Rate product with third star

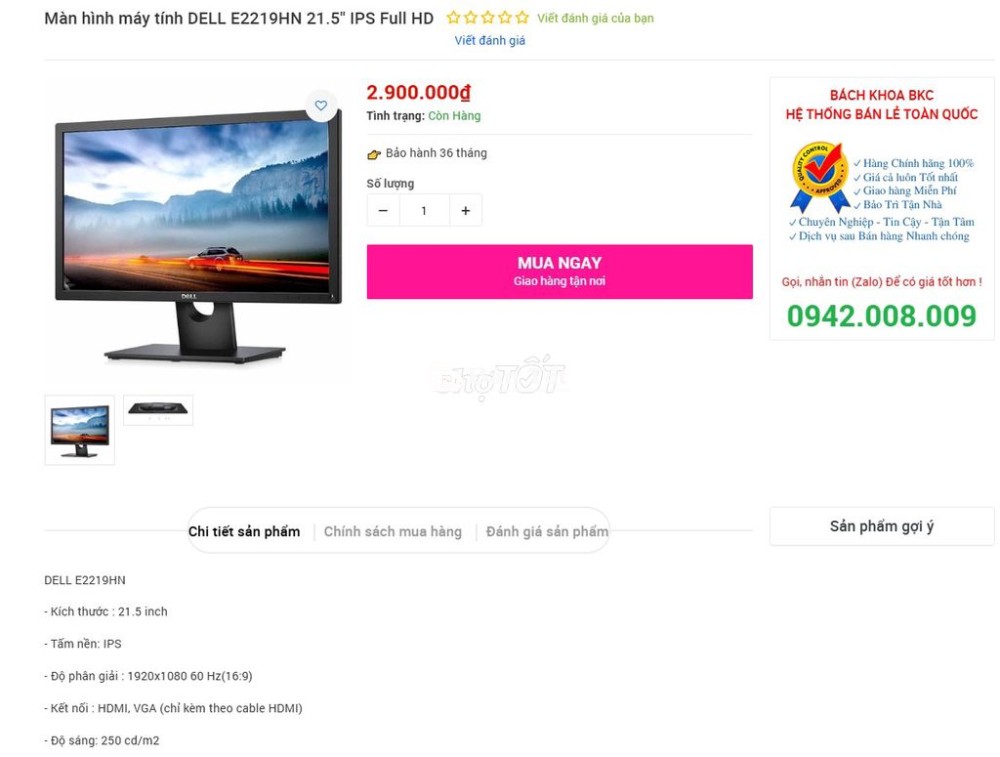click(488, 18)
